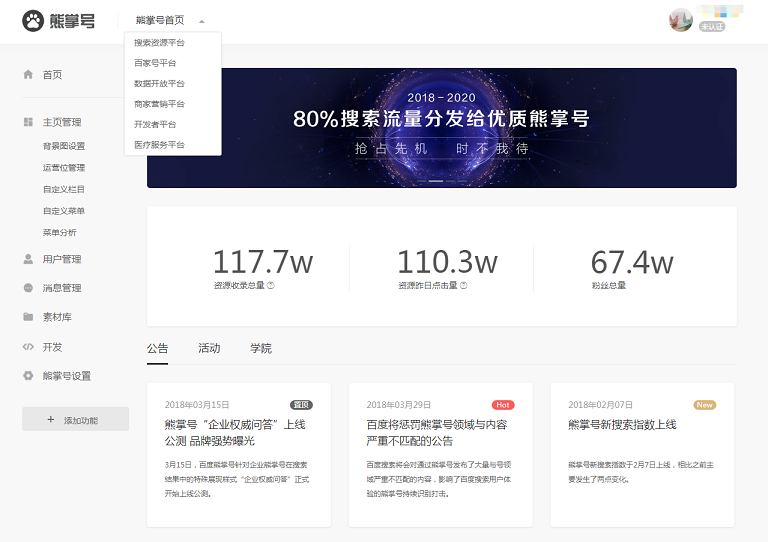Click the 资源收录总量 label
Image resolution: width=768 pixels, height=542 pixels.
point(239,285)
